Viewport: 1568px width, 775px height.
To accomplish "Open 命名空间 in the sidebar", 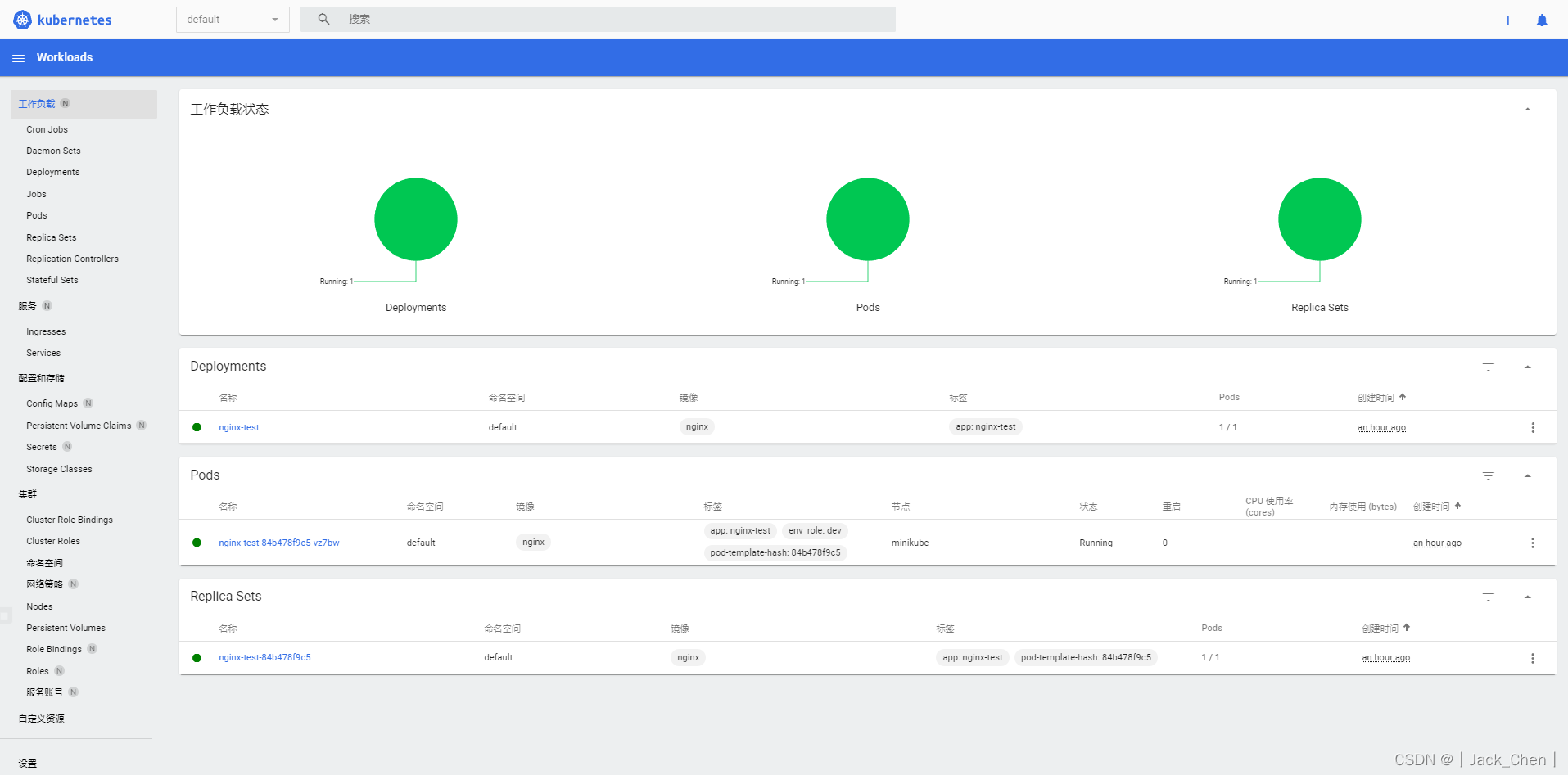I will coord(44,563).
